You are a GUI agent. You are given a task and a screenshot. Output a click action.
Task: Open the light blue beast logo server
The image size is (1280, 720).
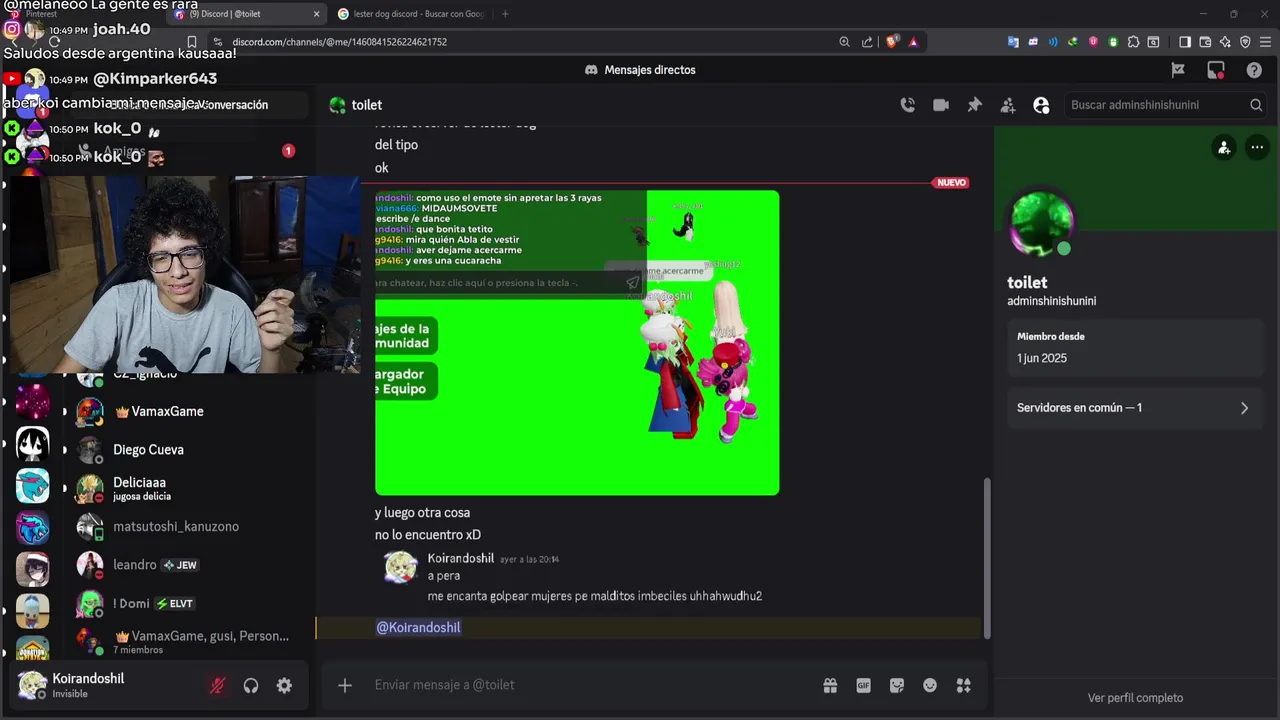(32, 486)
